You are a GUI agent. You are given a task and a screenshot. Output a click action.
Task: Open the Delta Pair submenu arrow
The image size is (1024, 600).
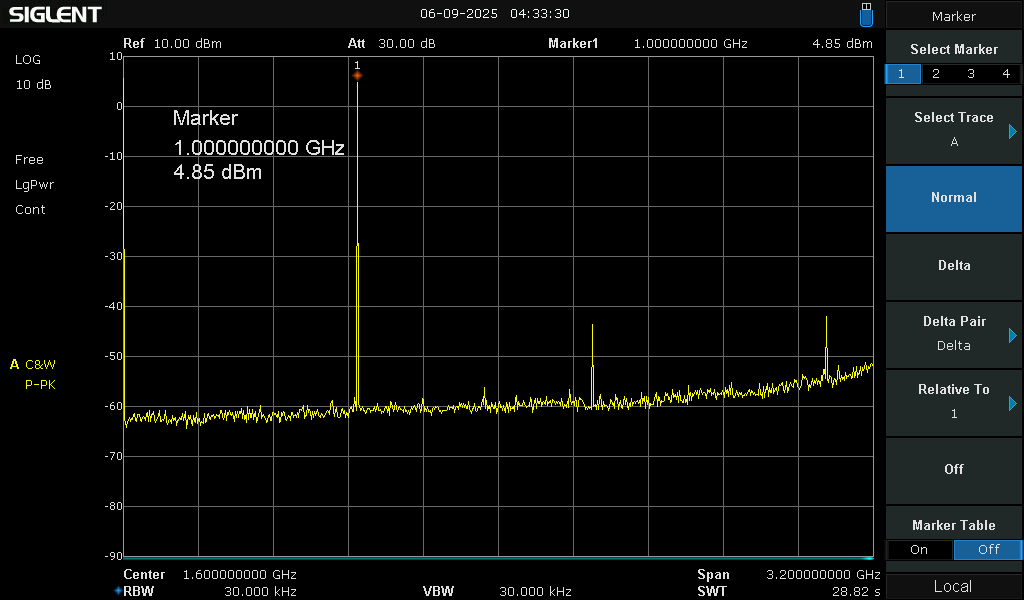1012,335
